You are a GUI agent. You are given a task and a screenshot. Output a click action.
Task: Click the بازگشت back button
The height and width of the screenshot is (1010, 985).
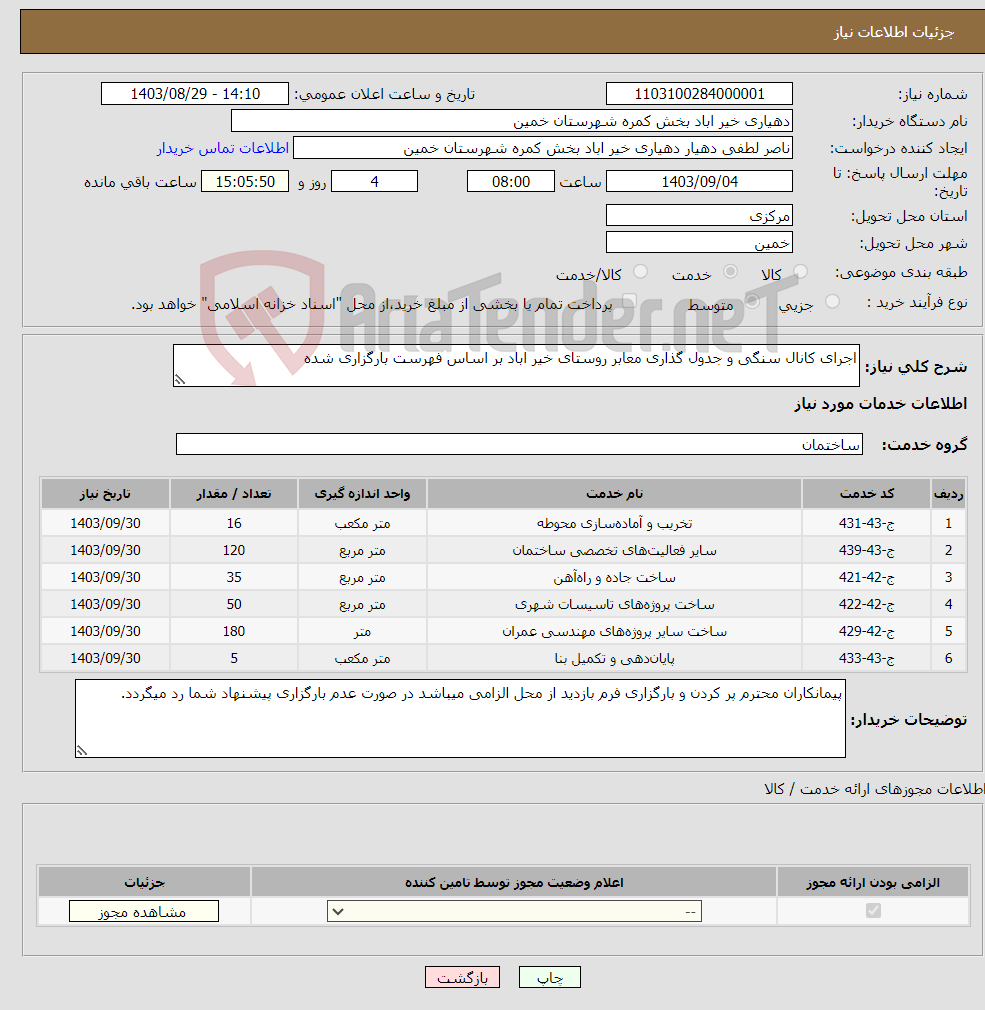pyautogui.click(x=463, y=977)
